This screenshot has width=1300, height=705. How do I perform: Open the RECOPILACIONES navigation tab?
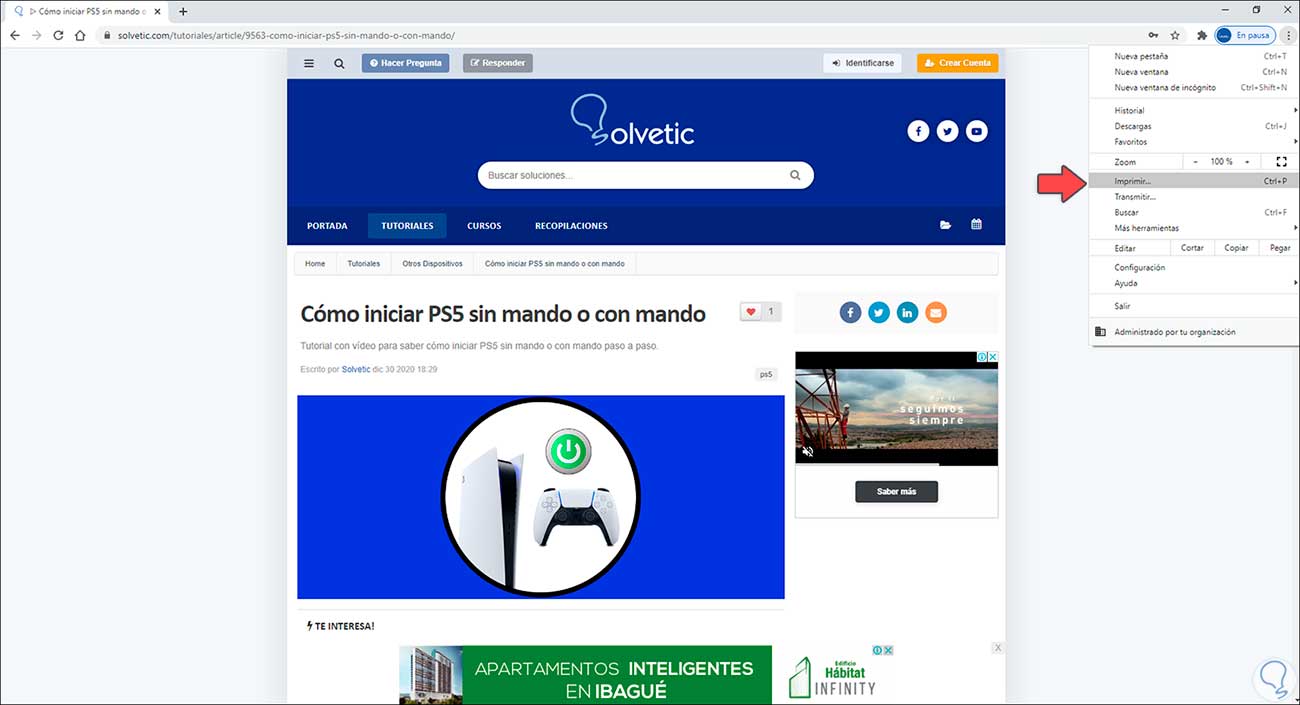pos(571,226)
